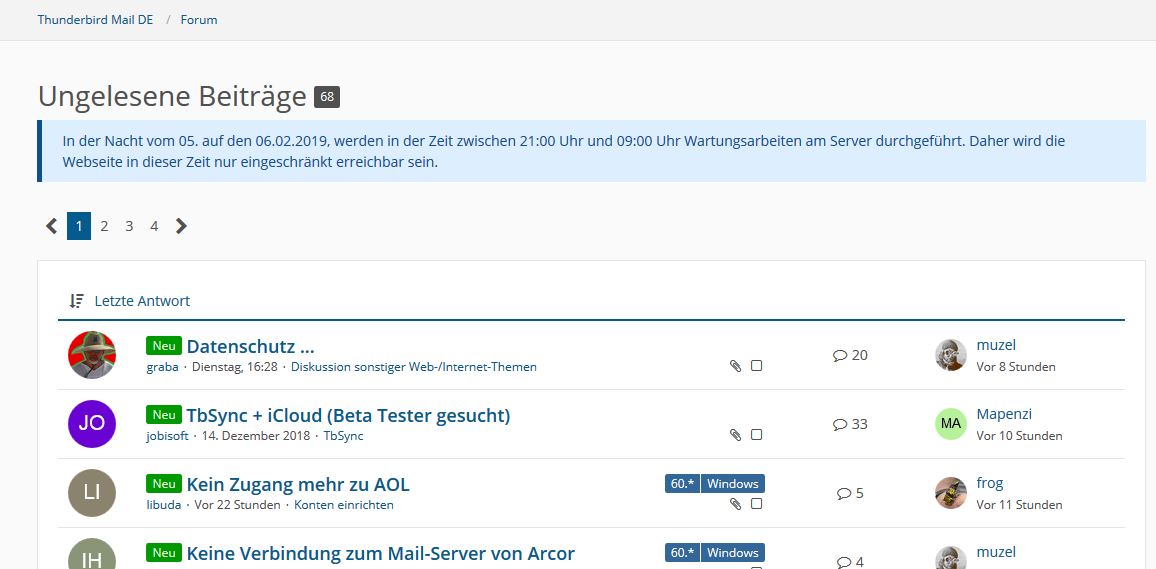Click the Neu badge of AOL thread
1156x569 pixels.
[164, 484]
